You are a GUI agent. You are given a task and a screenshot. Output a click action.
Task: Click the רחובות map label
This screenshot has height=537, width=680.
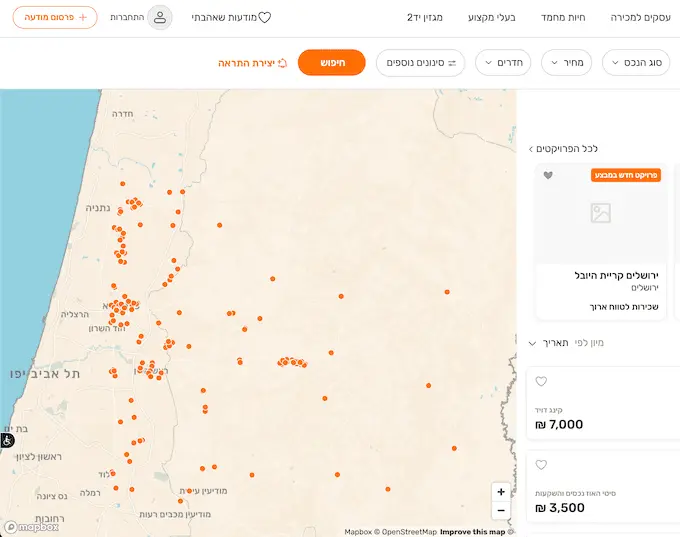tap(50, 519)
